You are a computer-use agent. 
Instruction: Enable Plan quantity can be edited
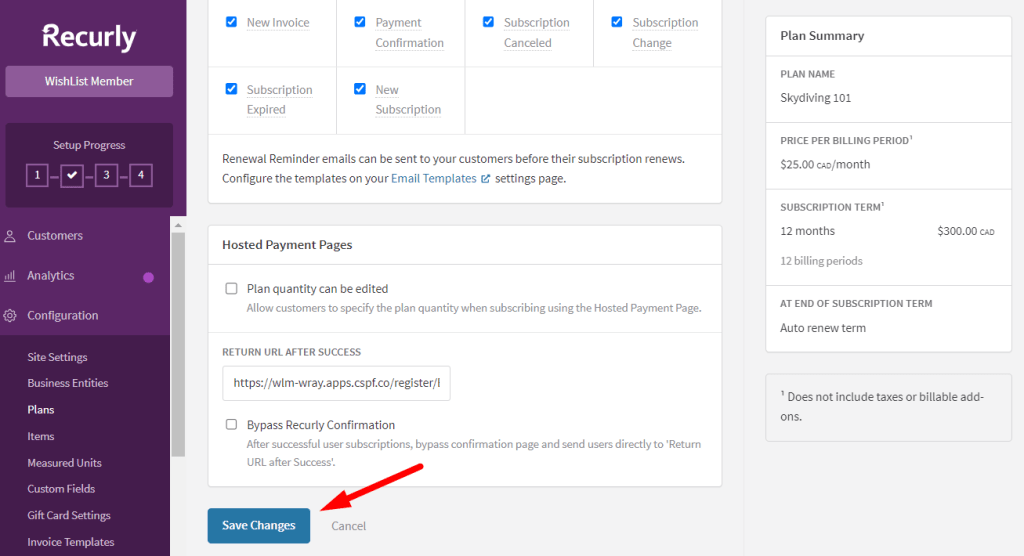[231, 288]
